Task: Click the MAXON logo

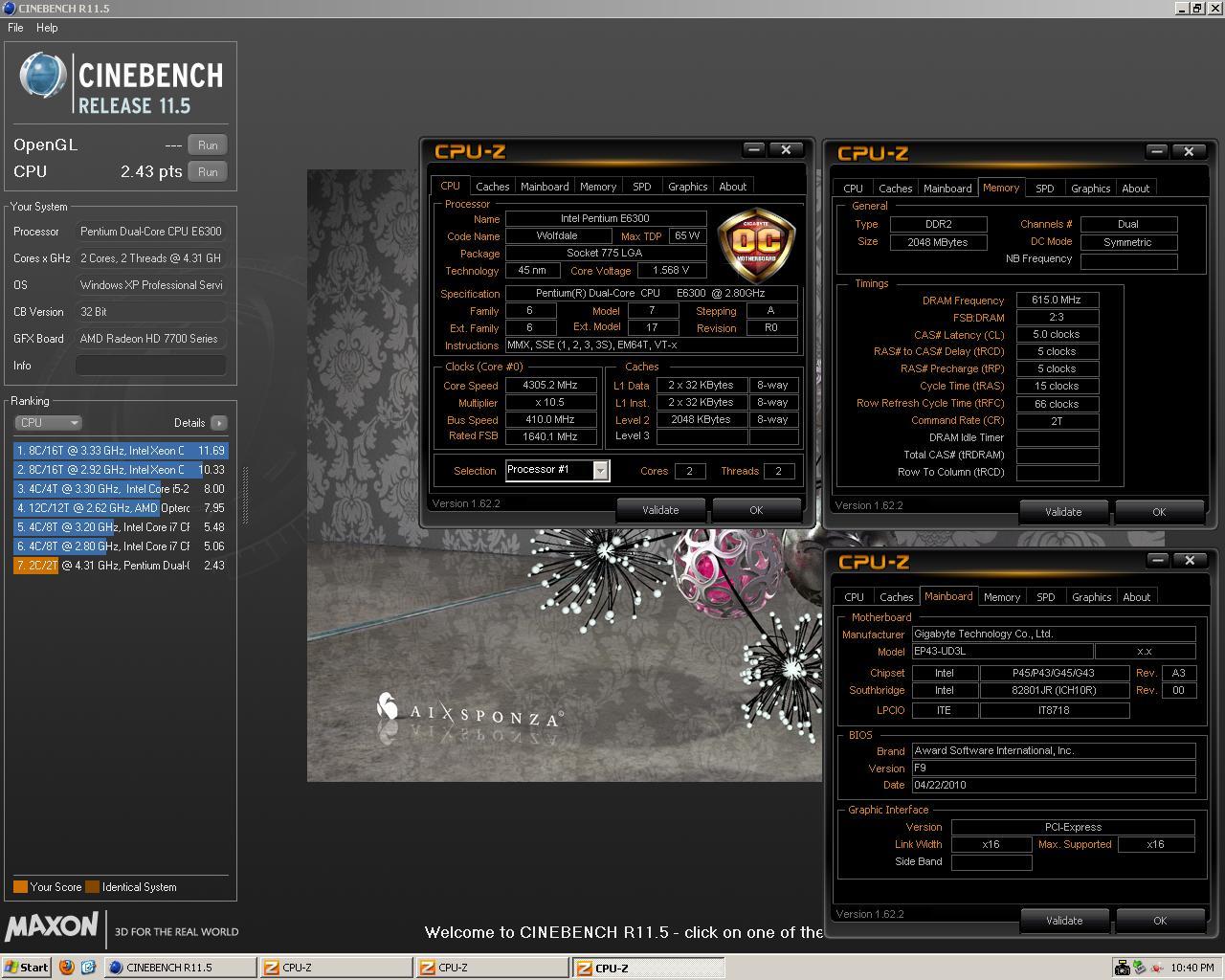Action: tap(53, 925)
